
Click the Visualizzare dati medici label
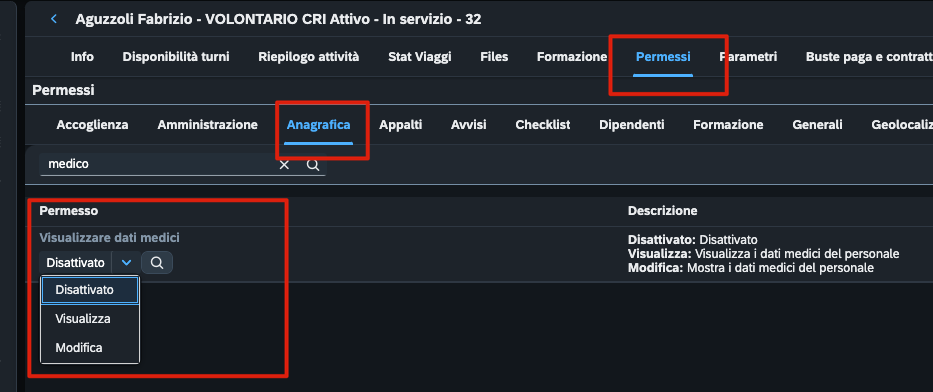(109, 238)
